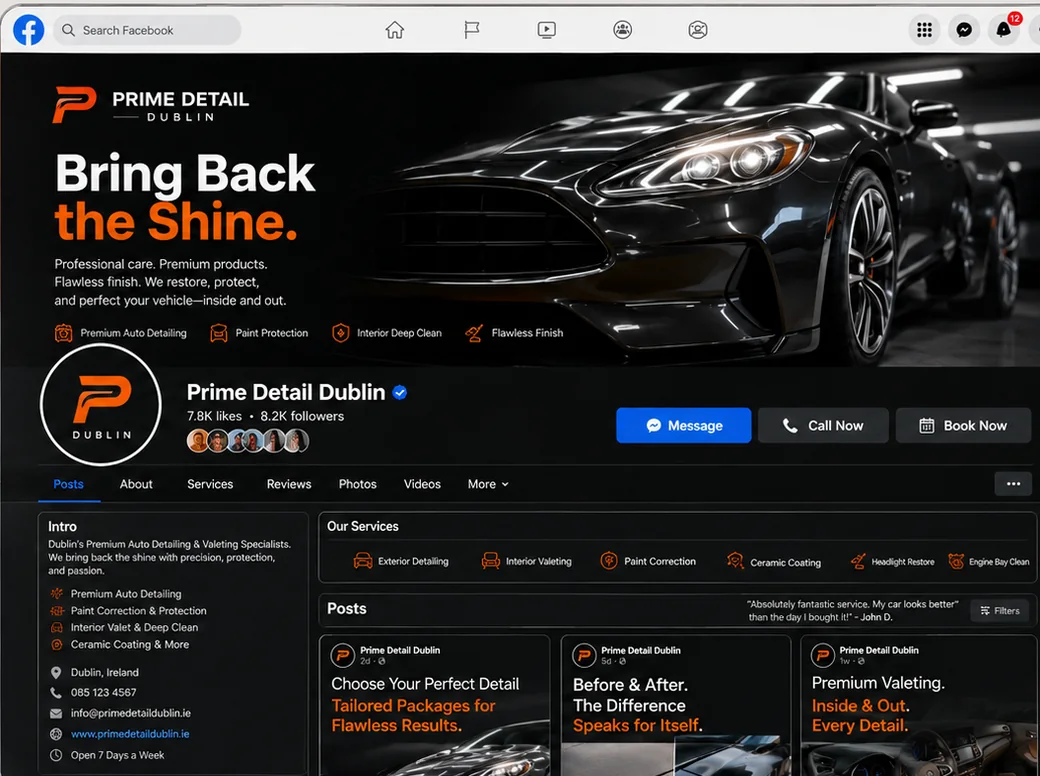Click the 085 123 4567 phone number
Image resolution: width=1040 pixels, height=776 pixels.
[x=103, y=692]
